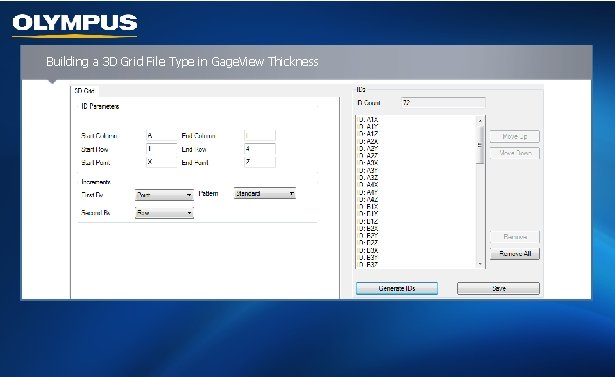Click the Olympus logo
Image resolution: width=615 pixels, height=377 pixels.
75,25
